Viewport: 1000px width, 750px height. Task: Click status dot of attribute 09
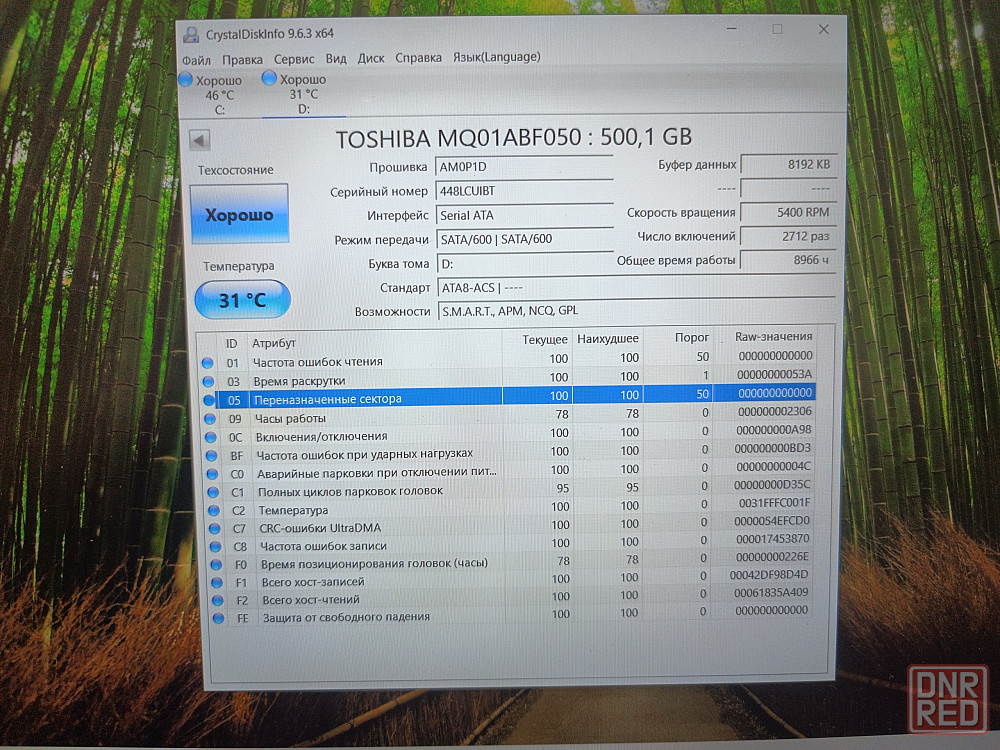pyautogui.click(x=210, y=419)
